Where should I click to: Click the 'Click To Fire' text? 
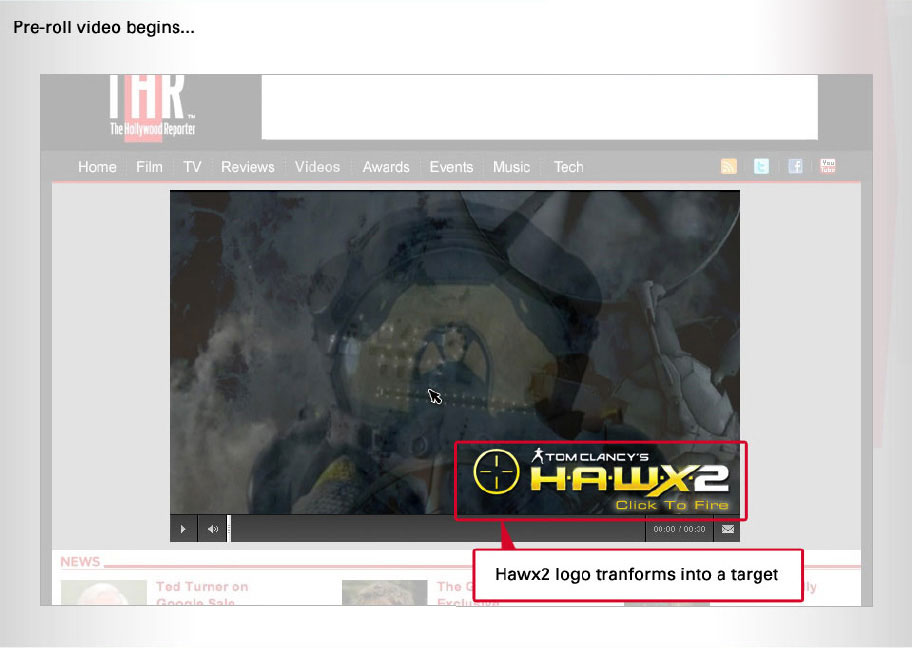coord(672,505)
